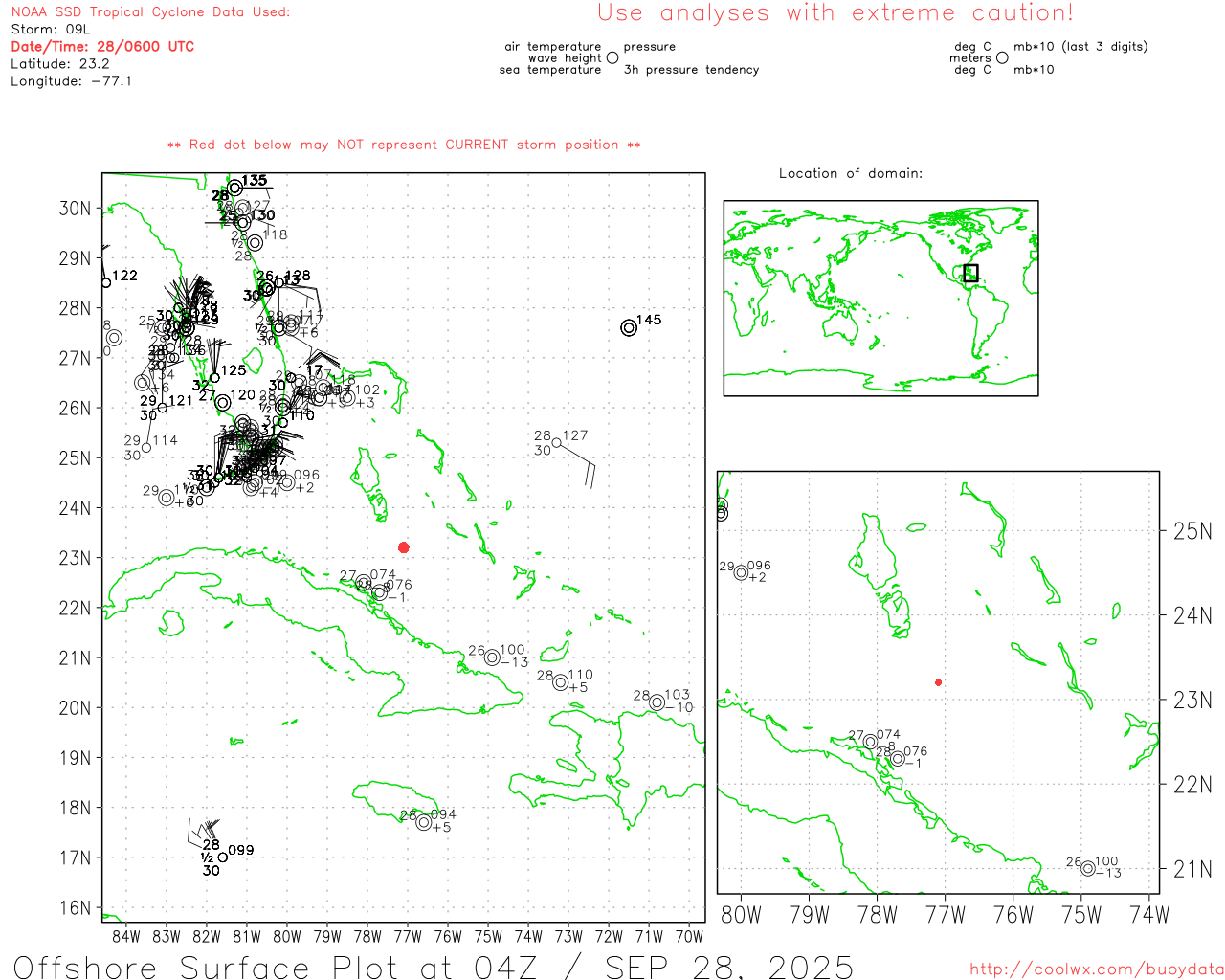
Task: Click the red storm dot on zoomed inset map
Action: pos(939,682)
